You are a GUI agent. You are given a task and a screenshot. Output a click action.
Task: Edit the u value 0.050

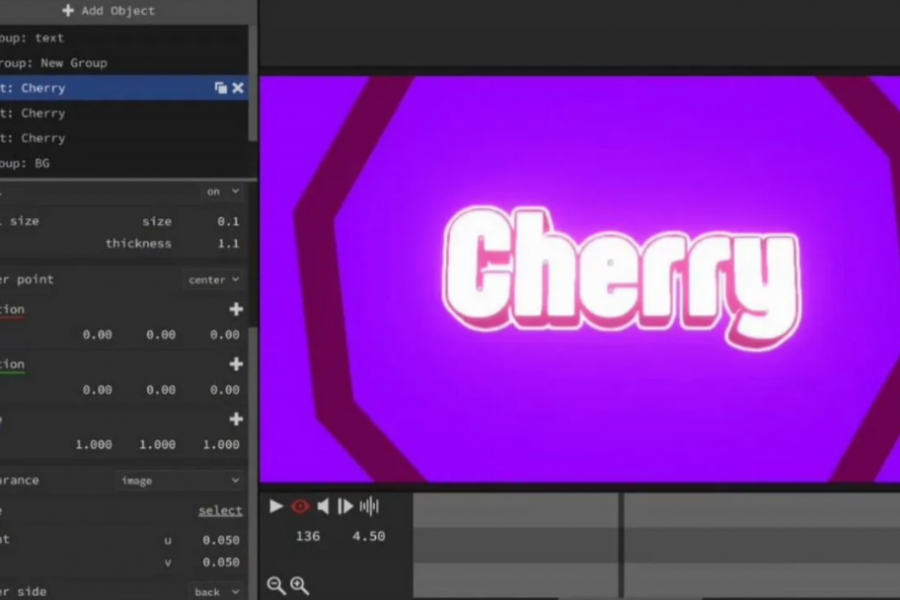click(x=221, y=540)
